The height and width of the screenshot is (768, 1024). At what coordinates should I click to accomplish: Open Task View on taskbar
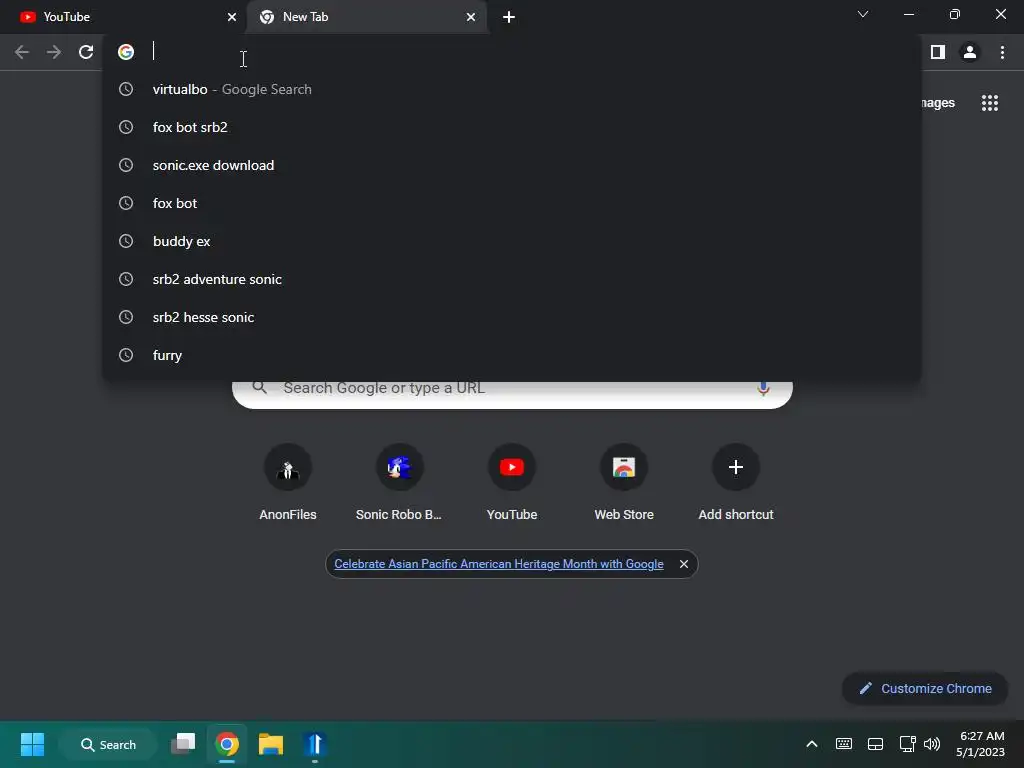tap(183, 744)
